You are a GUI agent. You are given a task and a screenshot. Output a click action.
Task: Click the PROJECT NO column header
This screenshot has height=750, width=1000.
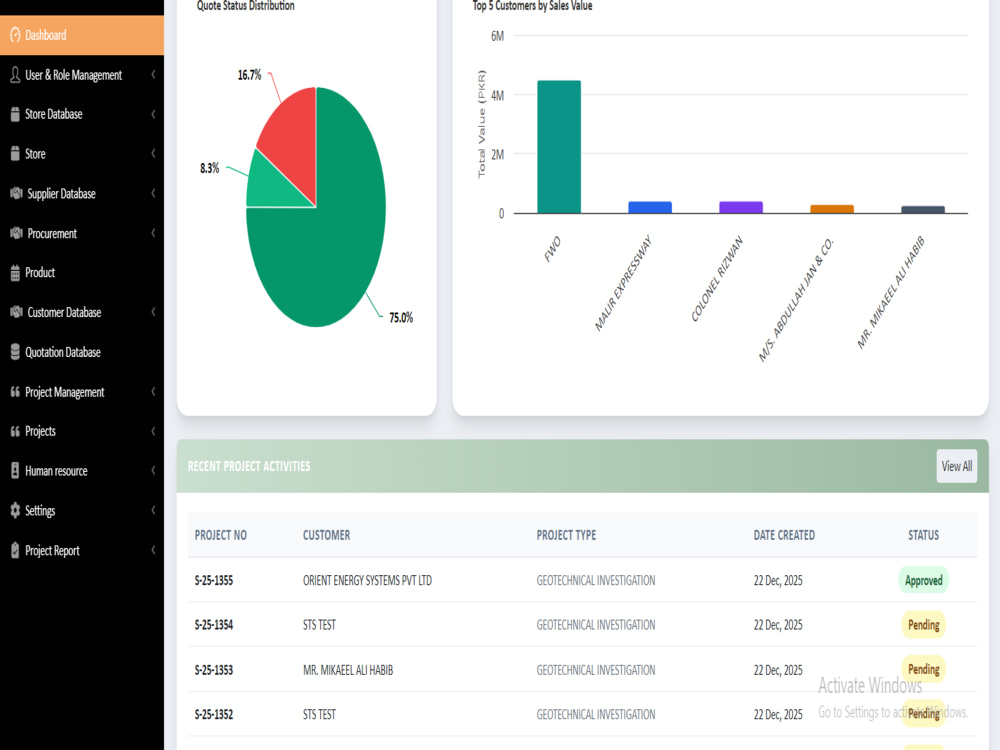pyautogui.click(x=221, y=535)
